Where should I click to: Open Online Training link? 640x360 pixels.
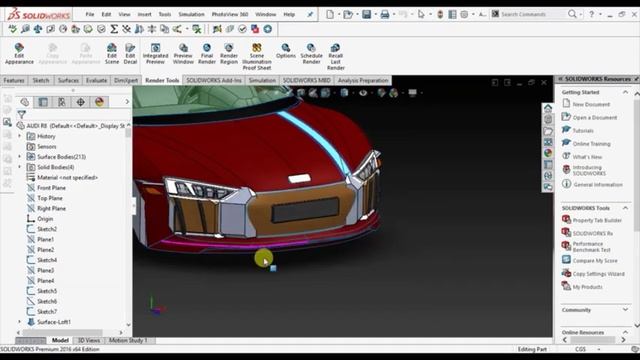click(x=591, y=144)
